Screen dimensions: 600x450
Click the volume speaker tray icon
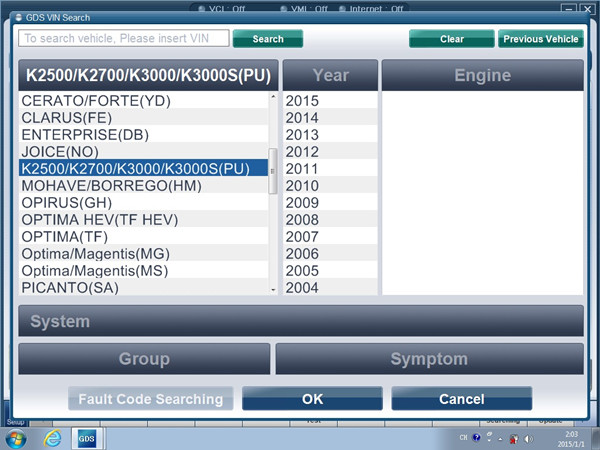click(x=528, y=439)
